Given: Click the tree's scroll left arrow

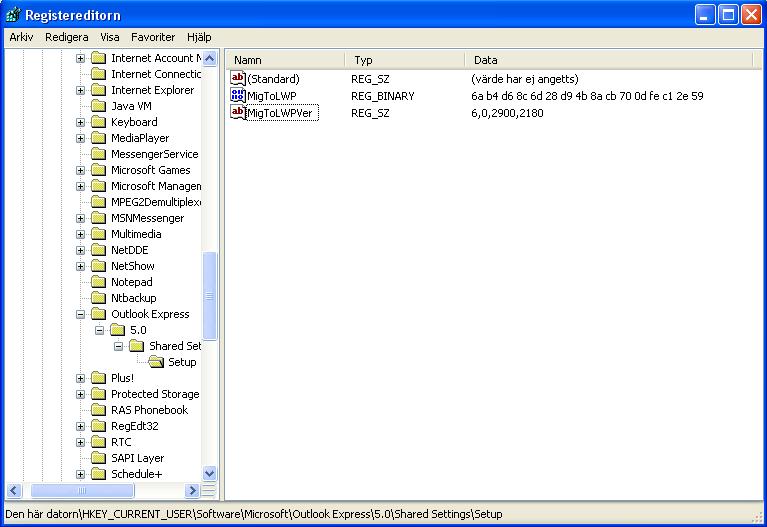Looking at the screenshot, I should (14, 490).
